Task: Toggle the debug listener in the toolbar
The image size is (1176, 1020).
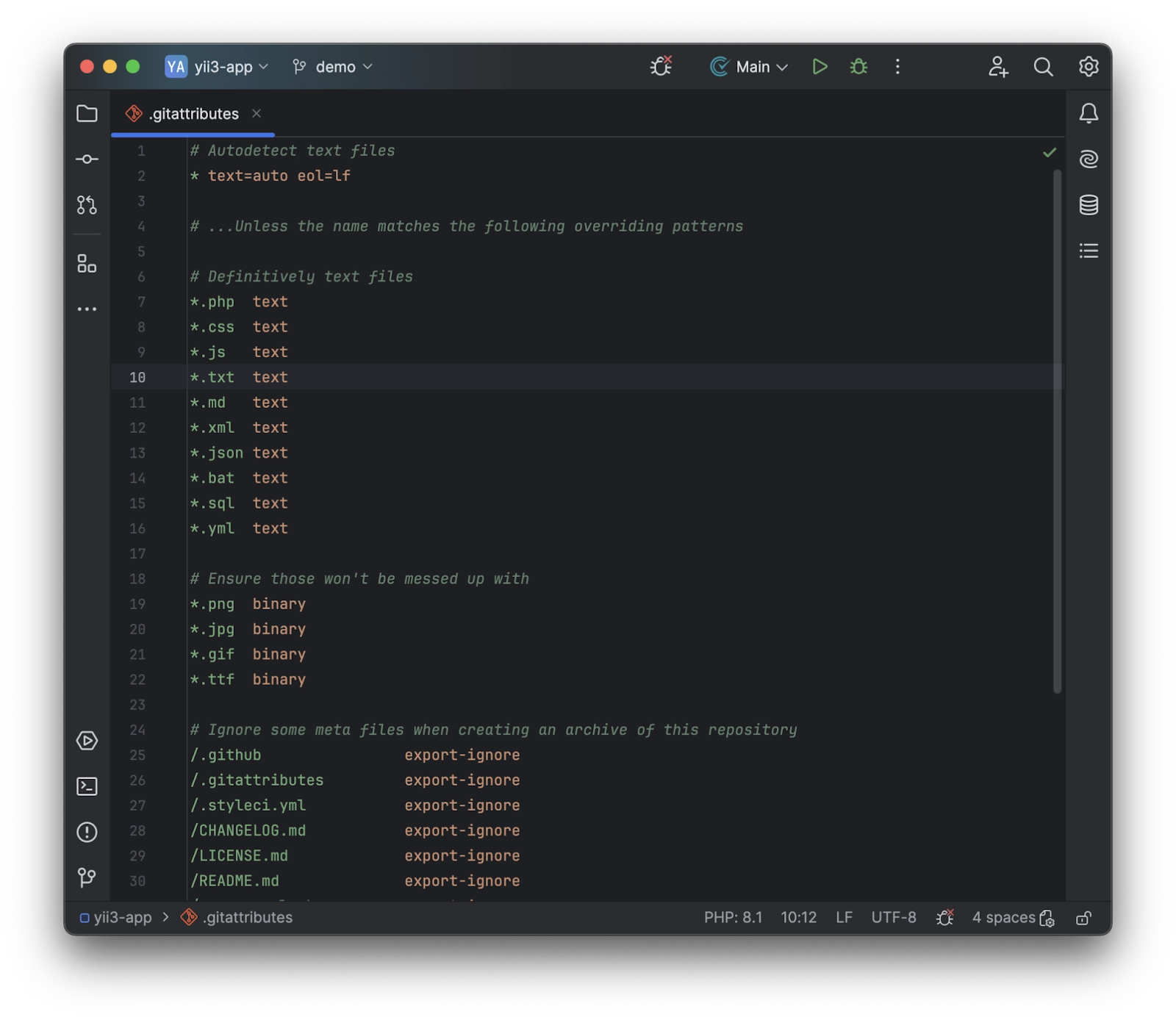Action: pos(660,65)
